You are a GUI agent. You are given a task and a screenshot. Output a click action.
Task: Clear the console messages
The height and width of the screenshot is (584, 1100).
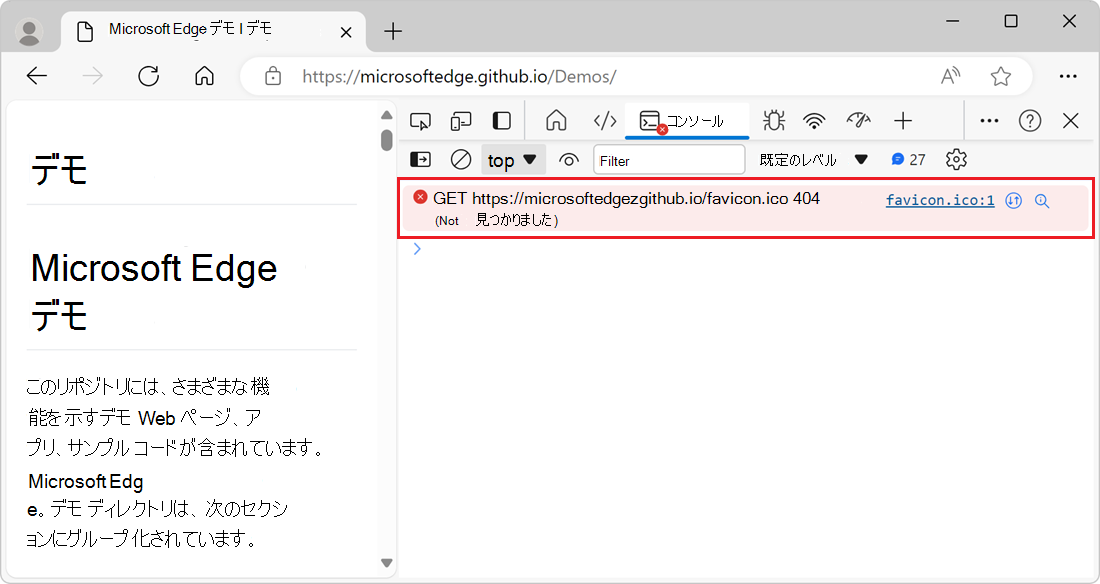coord(460,159)
